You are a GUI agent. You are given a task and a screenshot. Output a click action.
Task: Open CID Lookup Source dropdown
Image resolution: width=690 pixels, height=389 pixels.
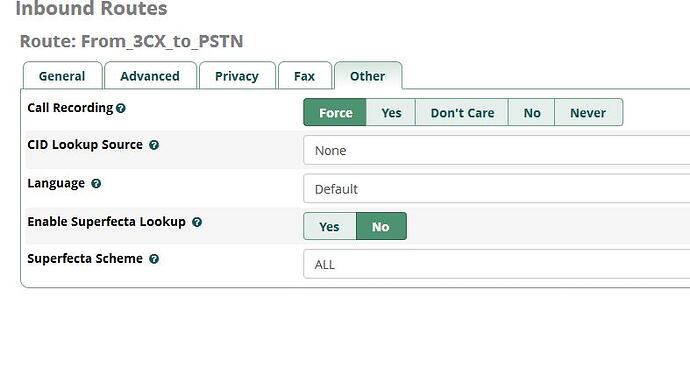497,150
